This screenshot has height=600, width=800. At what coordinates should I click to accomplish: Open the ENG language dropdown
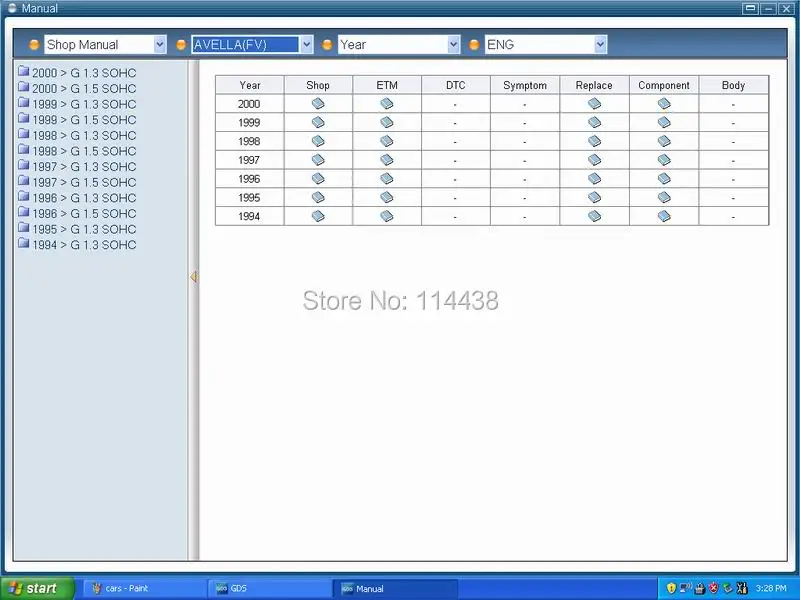pos(546,44)
